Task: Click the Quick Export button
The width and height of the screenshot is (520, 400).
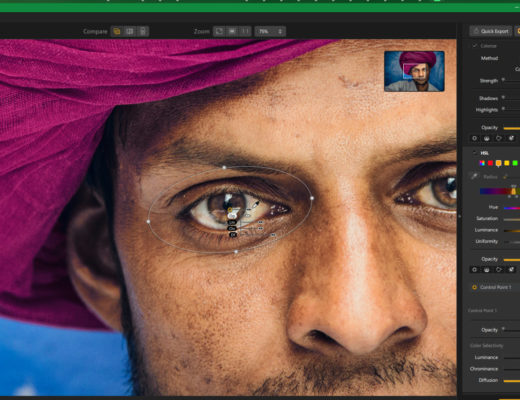Action: tap(491, 31)
